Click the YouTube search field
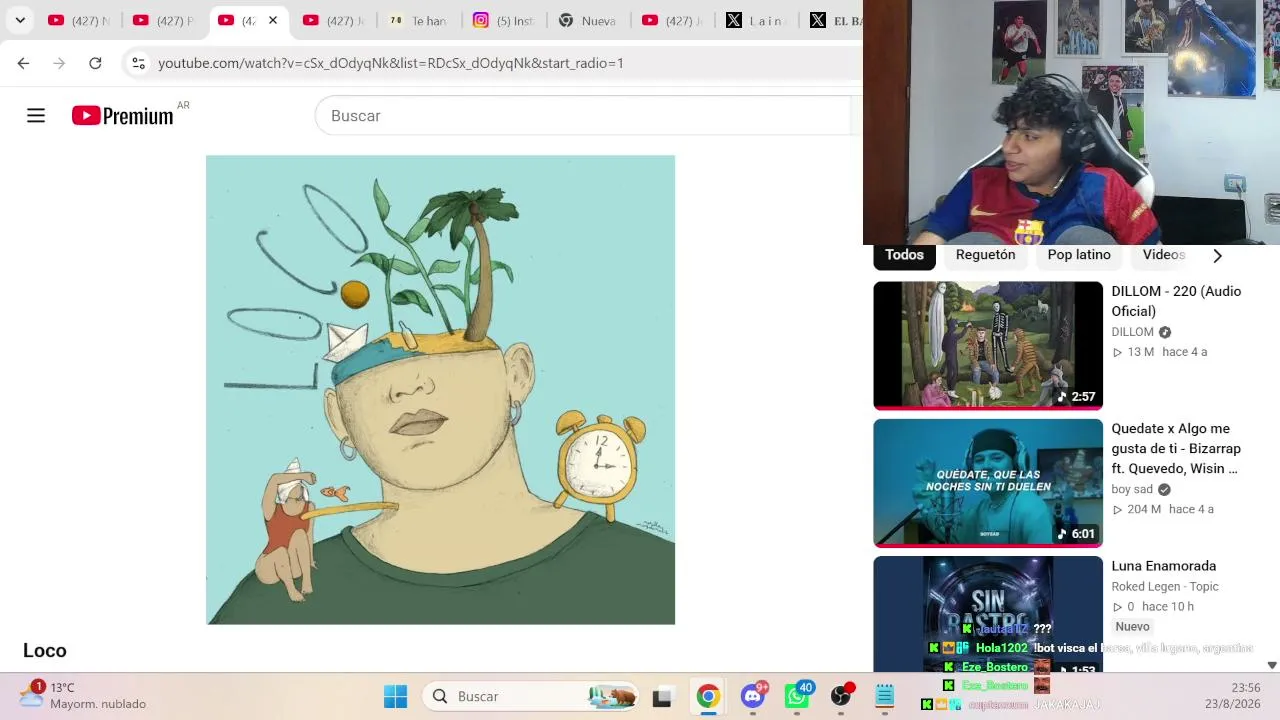The height and width of the screenshot is (720, 1280). 582,116
